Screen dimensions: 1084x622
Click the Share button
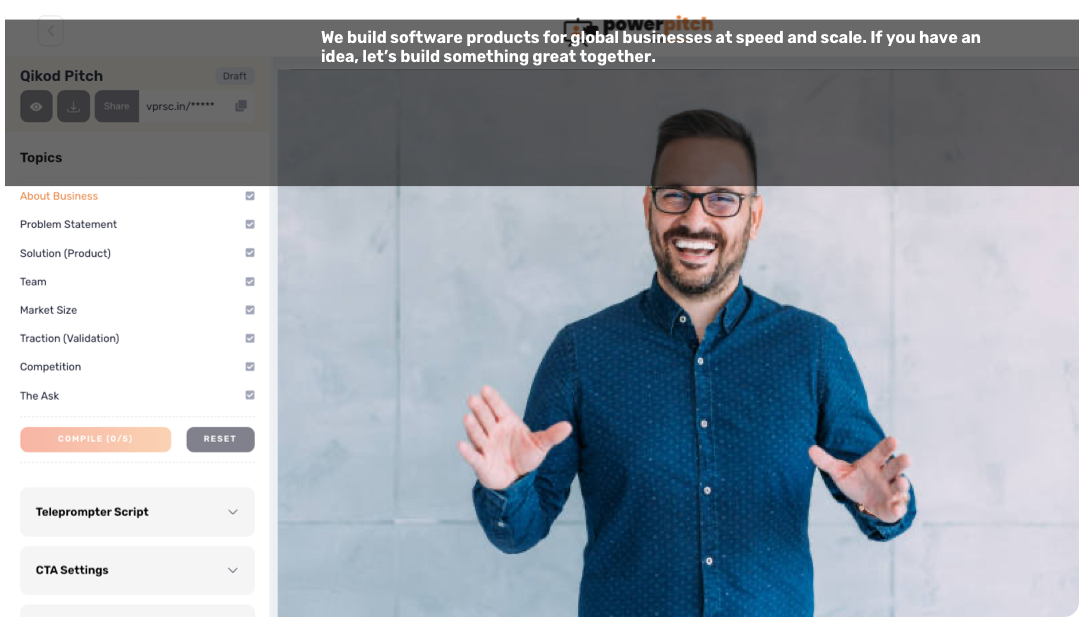[116, 106]
